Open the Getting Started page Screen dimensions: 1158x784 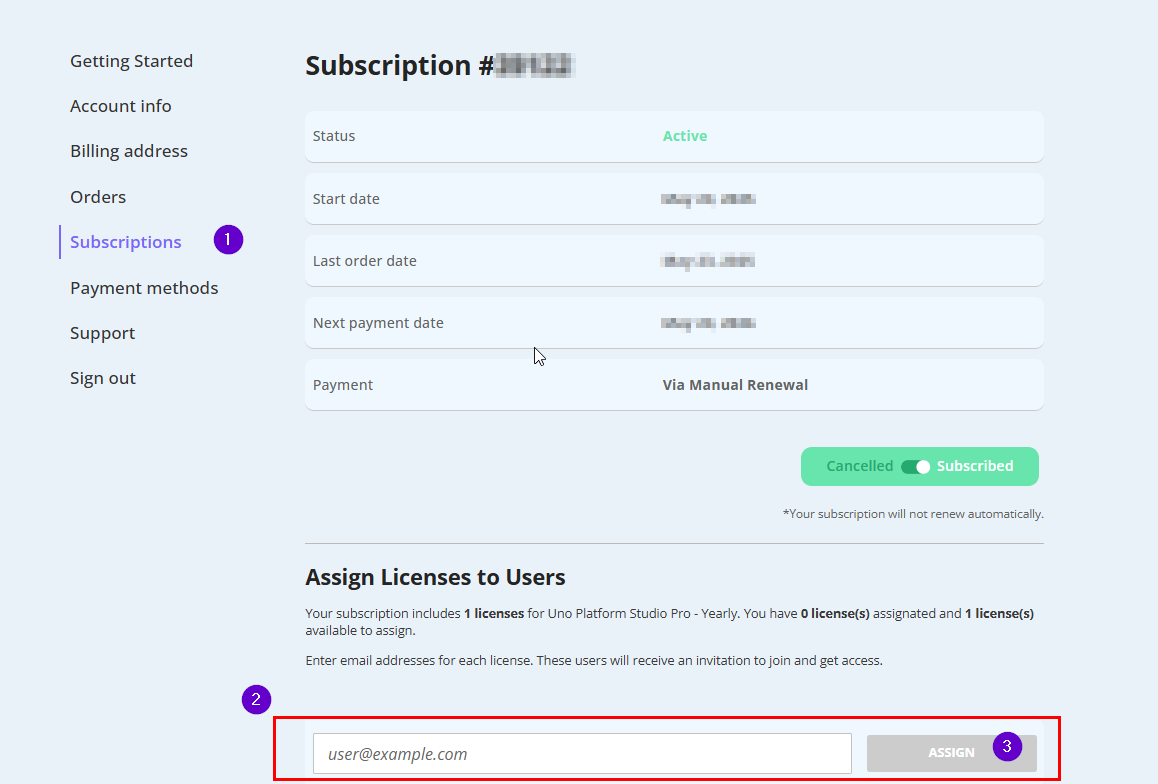131,61
